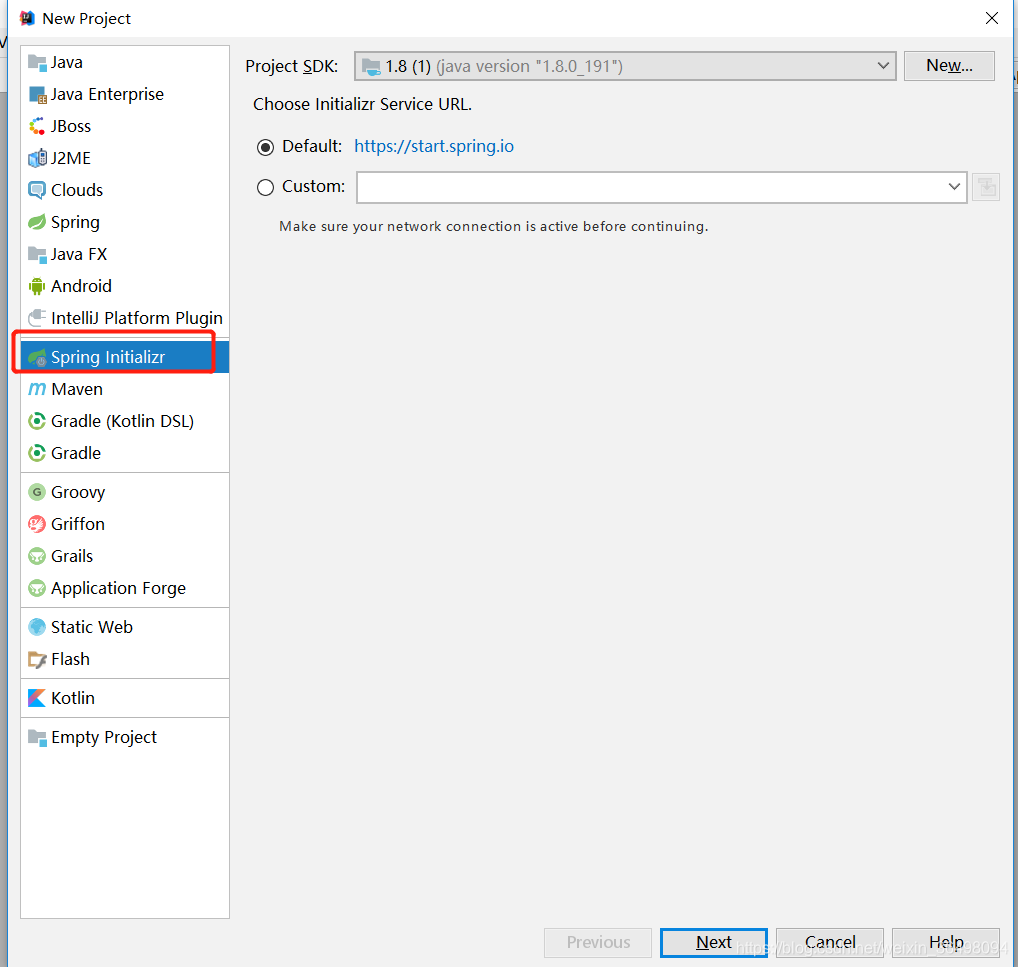This screenshot has height=967, width=1018.
Task: Select Android label in list
Action: click(81, 286)
